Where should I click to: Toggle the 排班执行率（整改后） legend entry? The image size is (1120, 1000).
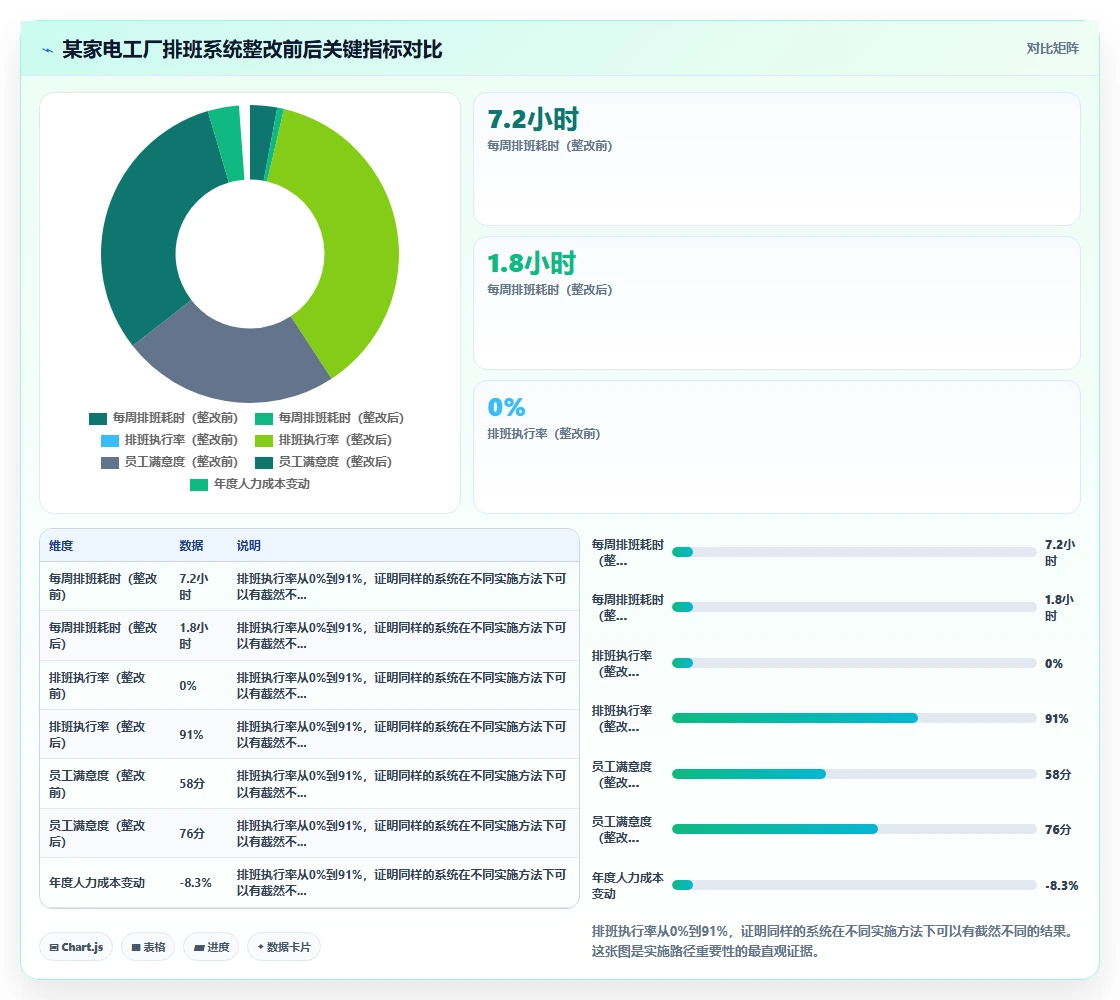(324, 440)
